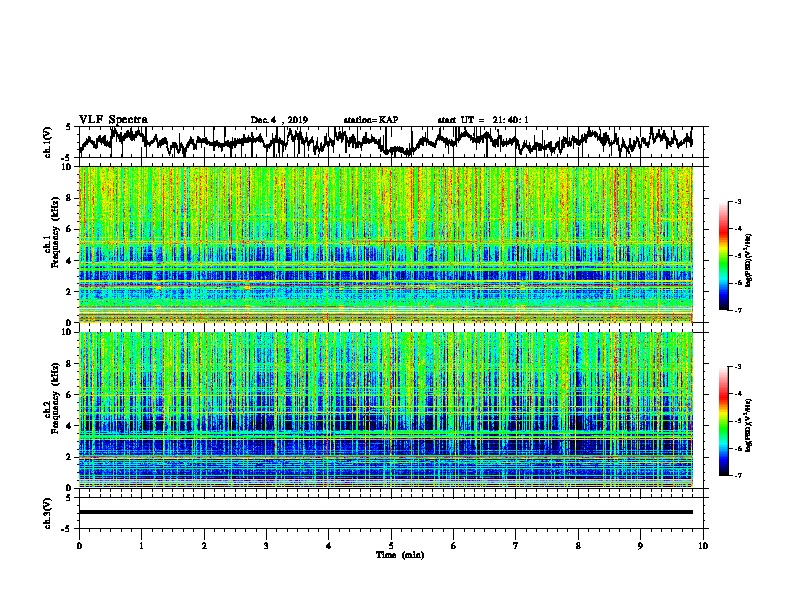Click the ch.2 spectrogram color scale bar
Screen dimensions: 792x612
pyautogui.click(x=724, y=421)
